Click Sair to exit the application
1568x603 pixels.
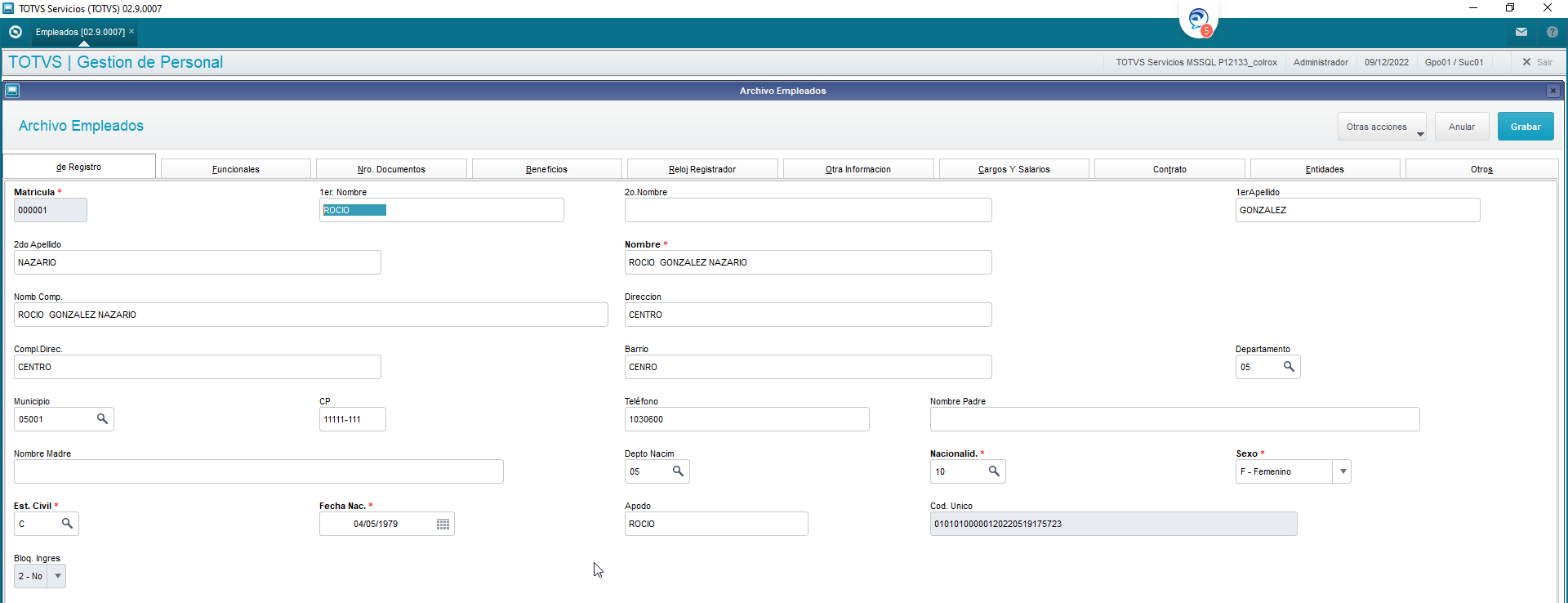pyautogui.click(x=1537, y=62)
